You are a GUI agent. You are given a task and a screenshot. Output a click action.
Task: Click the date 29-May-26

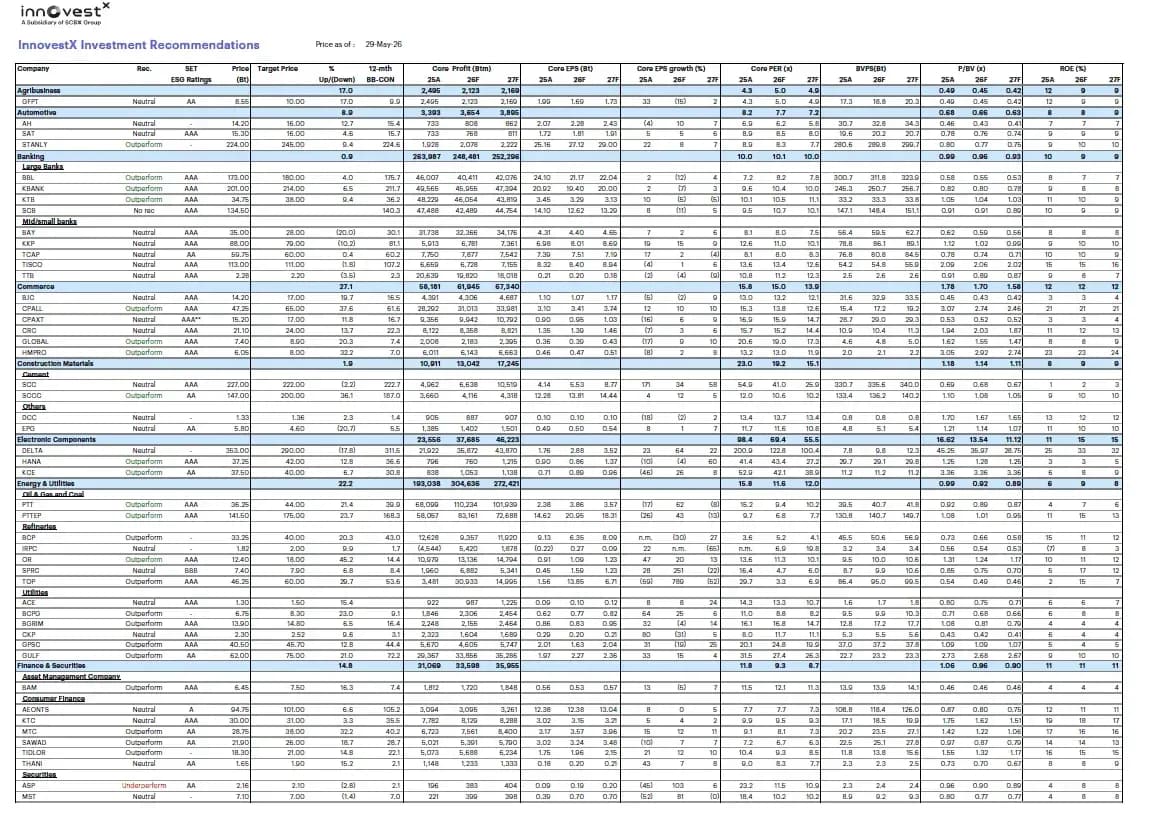click(383, 45)
